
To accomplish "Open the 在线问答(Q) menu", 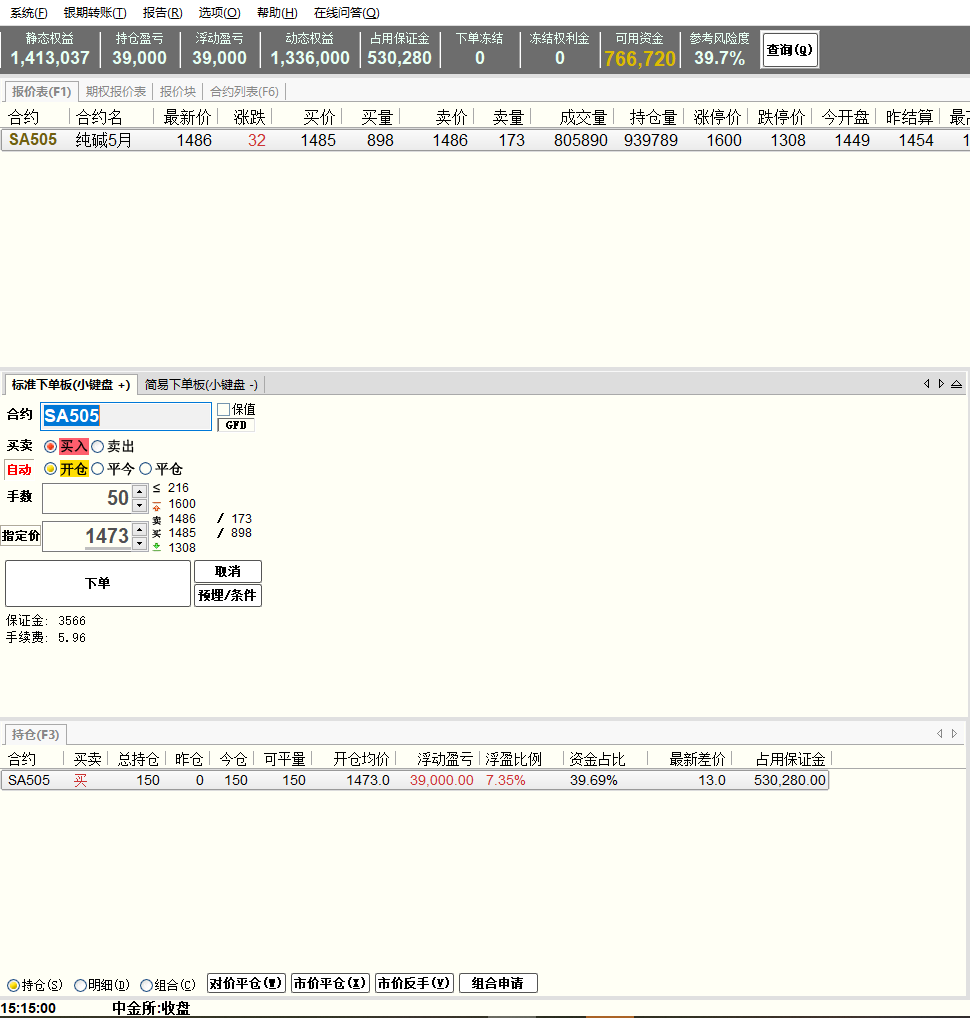I will (x=347, y=13).
